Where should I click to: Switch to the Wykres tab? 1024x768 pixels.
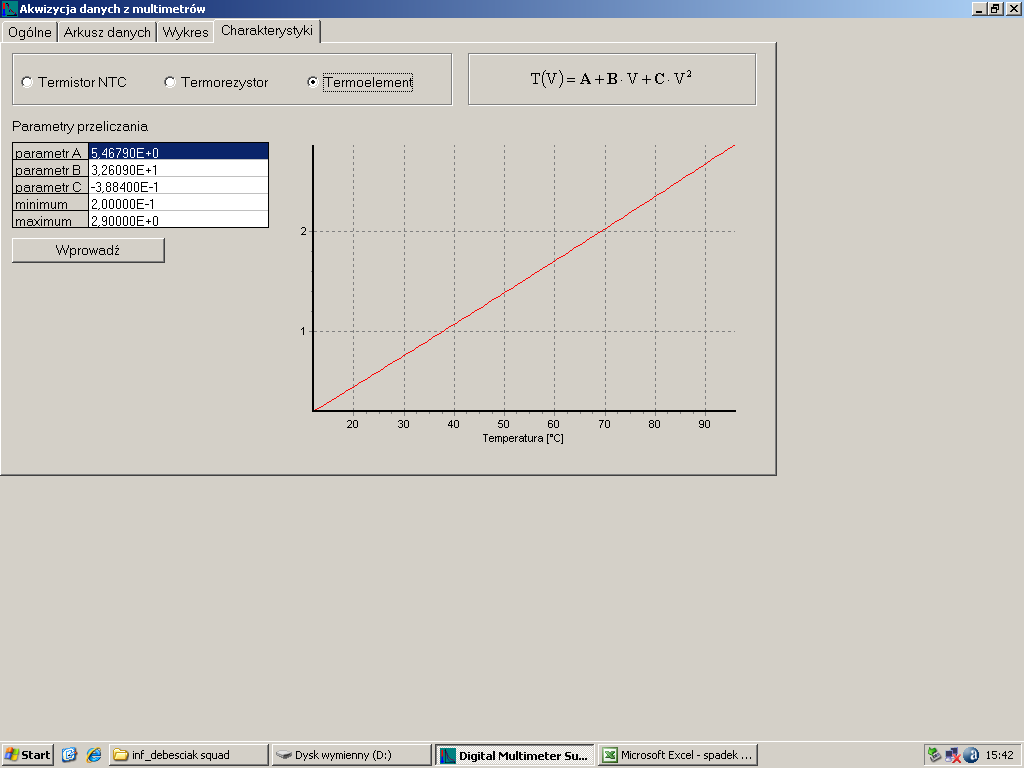[x=185, y=32]
